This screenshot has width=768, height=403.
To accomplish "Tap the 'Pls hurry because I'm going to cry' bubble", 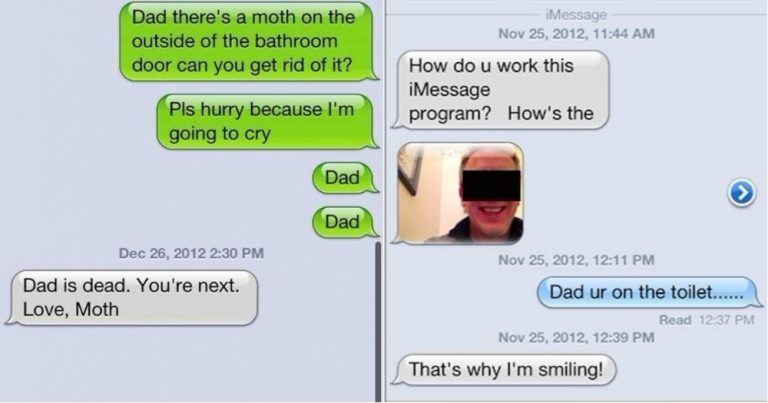I will pyautogui.click(x=267, y=121).
